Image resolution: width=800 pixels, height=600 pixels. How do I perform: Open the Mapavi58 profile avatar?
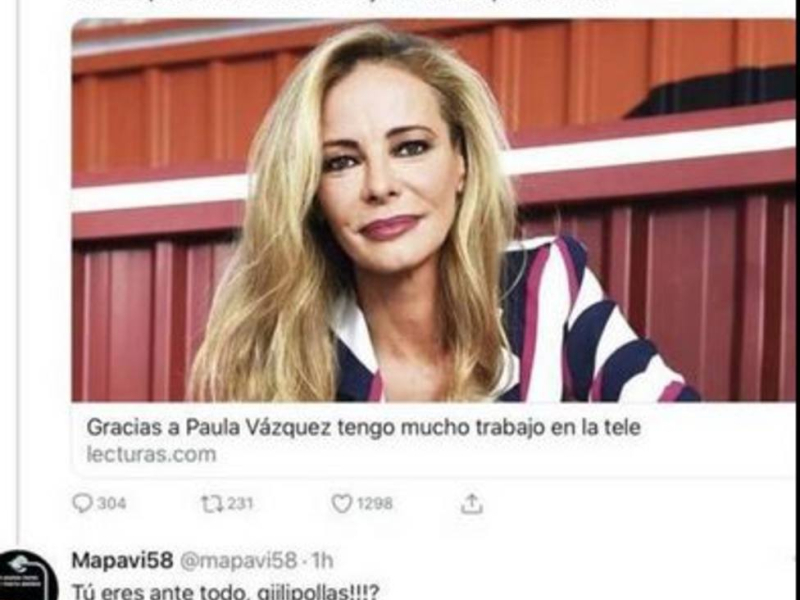coord(27,576)
